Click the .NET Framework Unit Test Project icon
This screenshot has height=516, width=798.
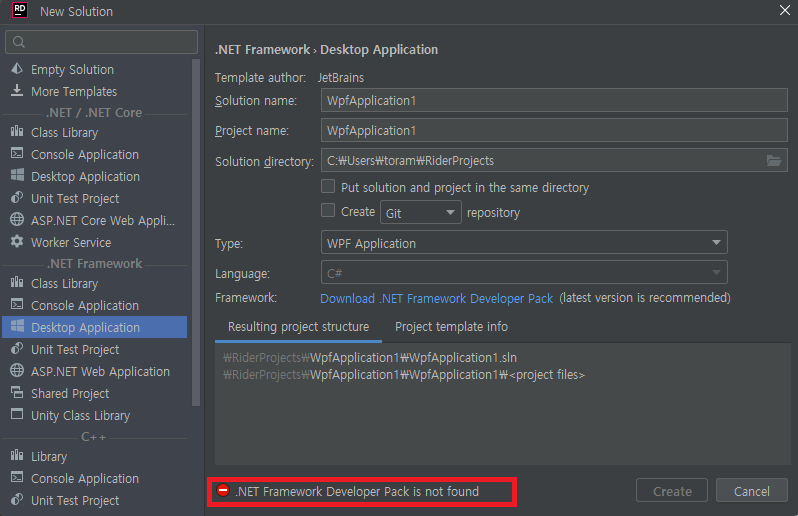click(x=17, y=349)
